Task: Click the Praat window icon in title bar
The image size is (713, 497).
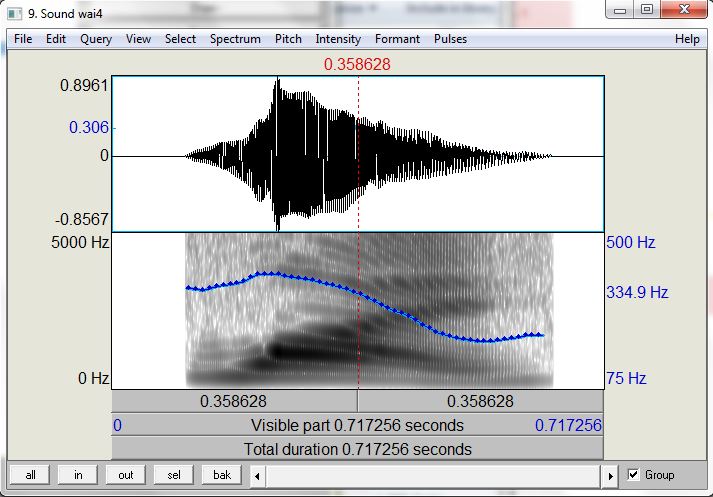Action: pos(15,14)
